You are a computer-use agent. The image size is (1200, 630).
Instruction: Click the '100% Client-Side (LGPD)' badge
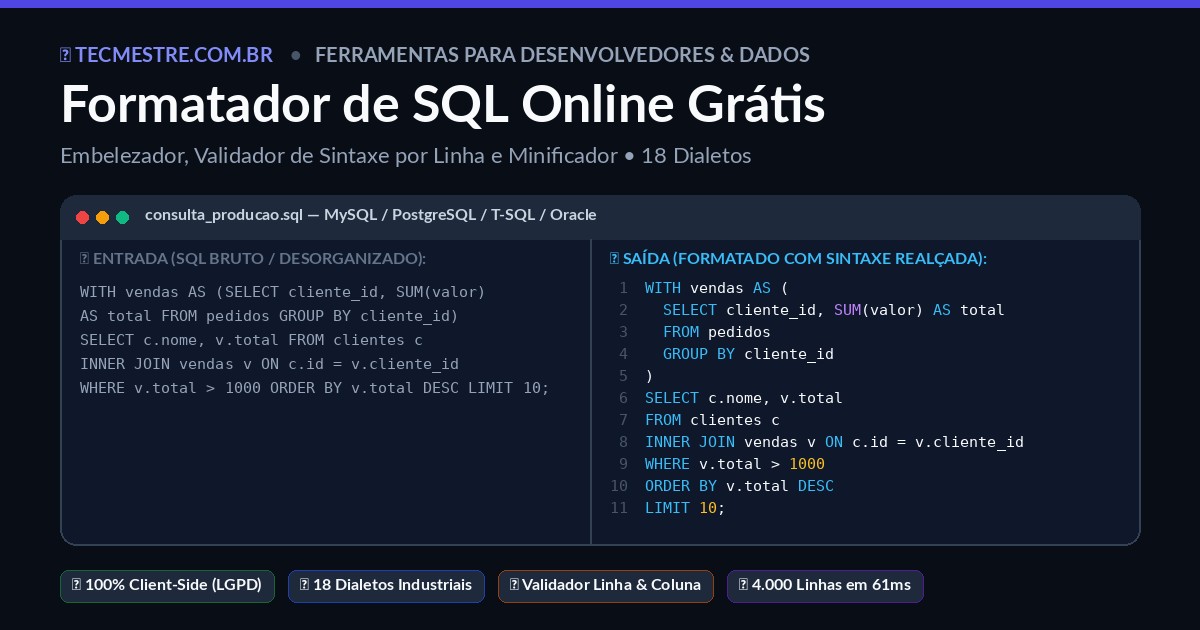(167, 586)
